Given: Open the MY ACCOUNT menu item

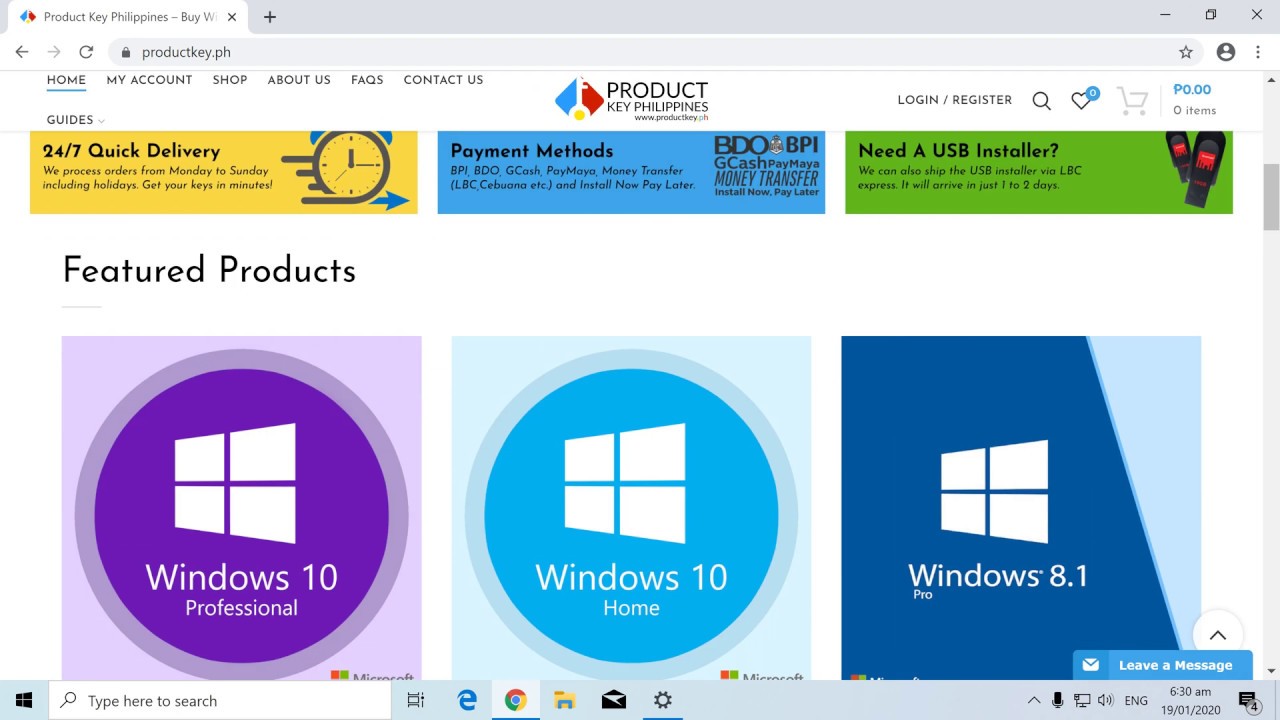Looking at the screenshot, I should click(x=149, y=80).
